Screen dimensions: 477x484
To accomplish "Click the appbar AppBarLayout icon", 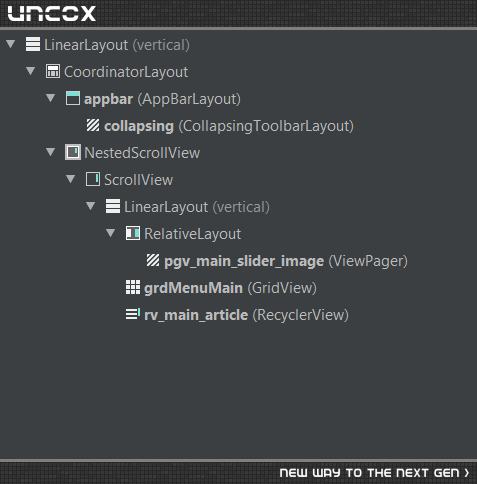I will [x=73, y=98].
